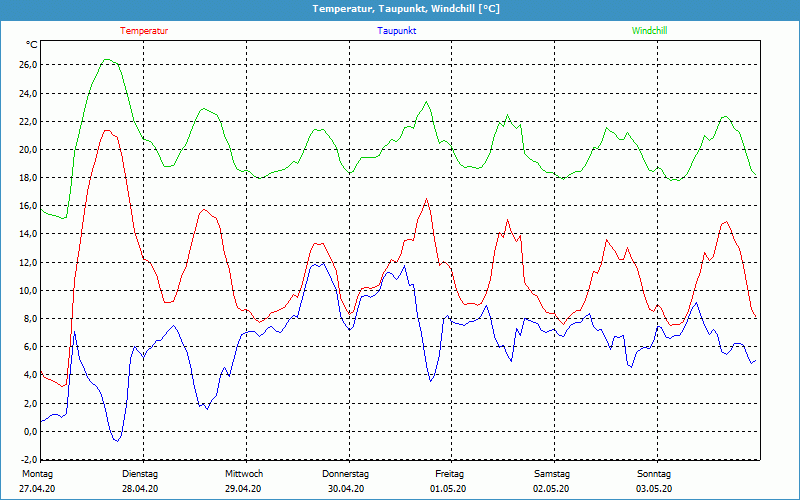Image resolution: width=800 pixels, height=500 pixels.
Task: Click the 22,0 y-axis value
Action: point(29,121)
